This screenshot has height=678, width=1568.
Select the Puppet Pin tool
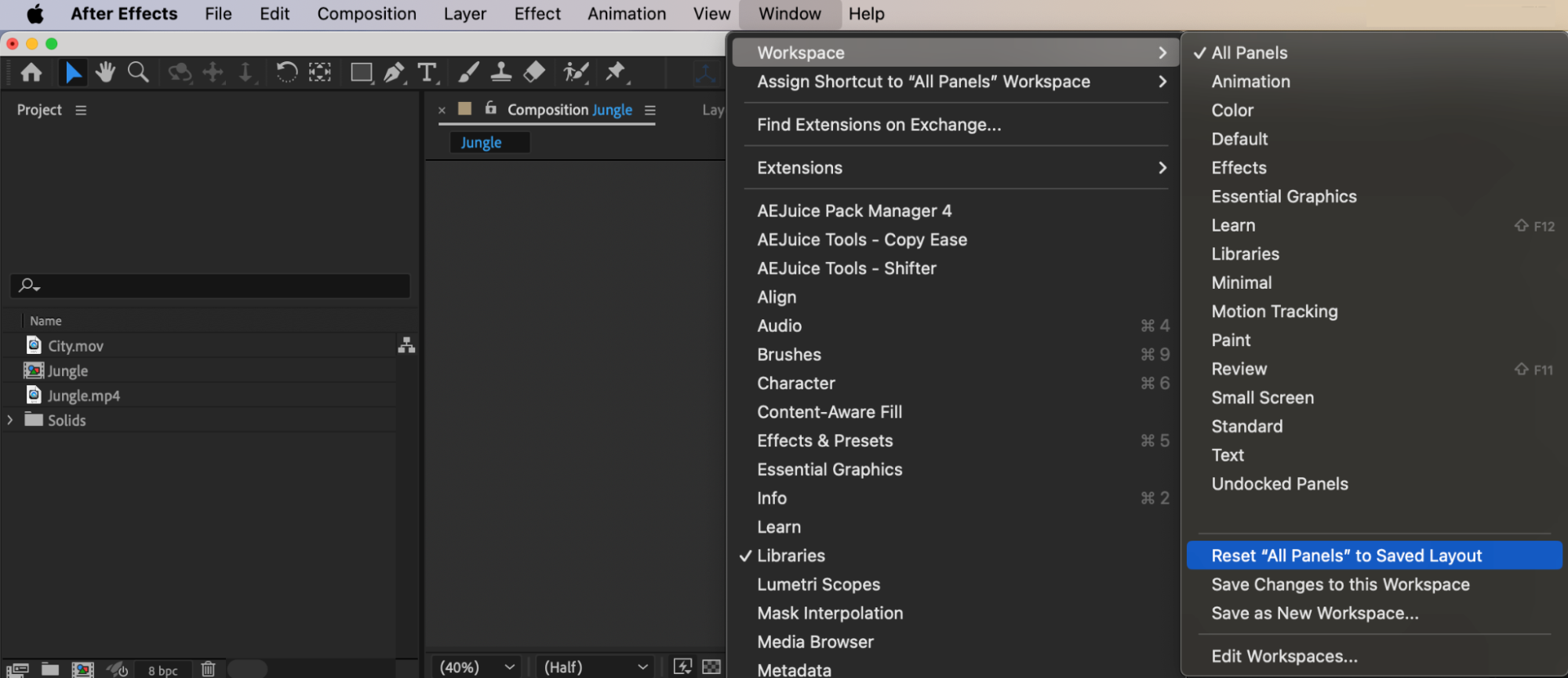point(617,73)
